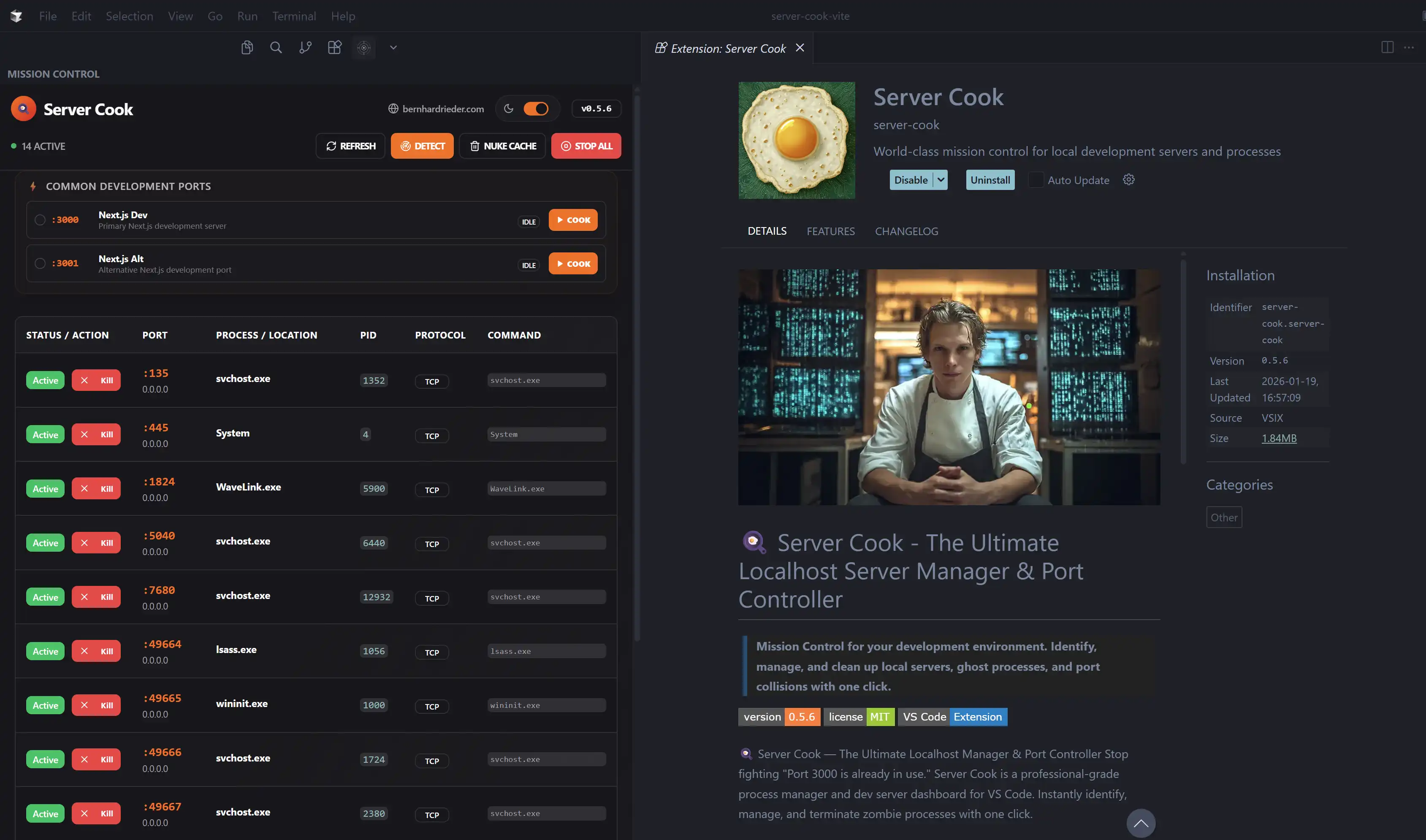Image resolution: width=1426 pixels, height=840 pixels.
Task: Disable the Server Cook extension
Action: tap(911, 180)
